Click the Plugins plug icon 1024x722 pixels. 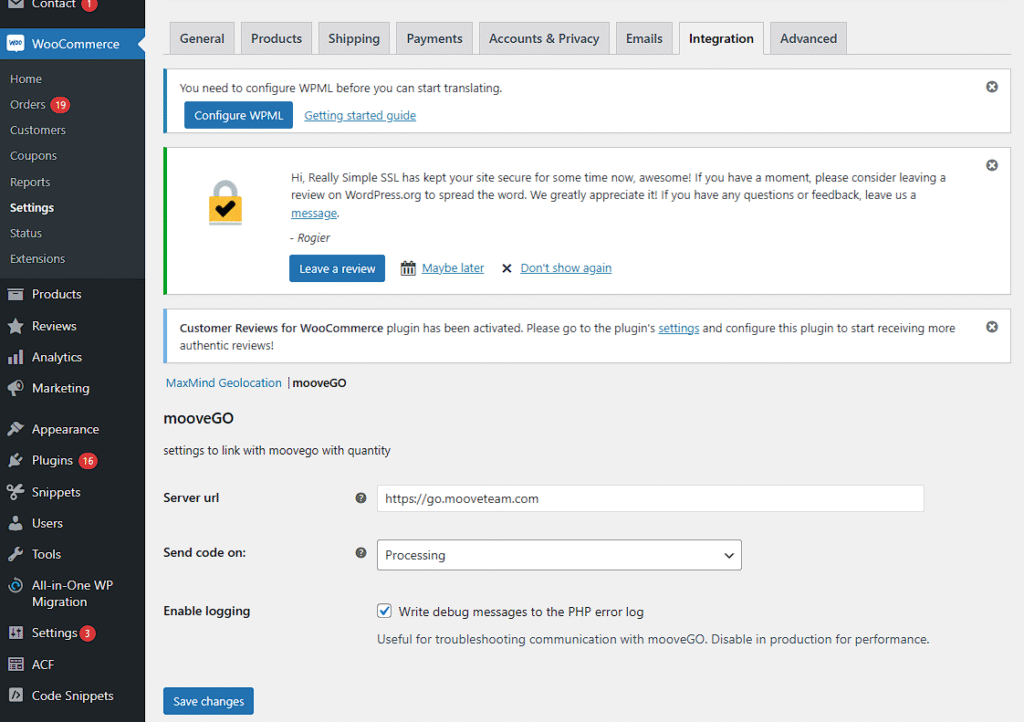(16, 460)
